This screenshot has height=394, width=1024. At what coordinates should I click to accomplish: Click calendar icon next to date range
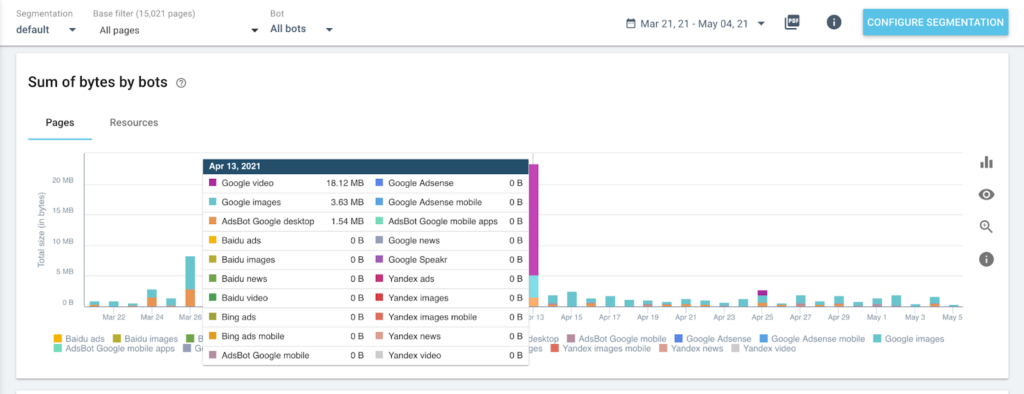[630, 24]
